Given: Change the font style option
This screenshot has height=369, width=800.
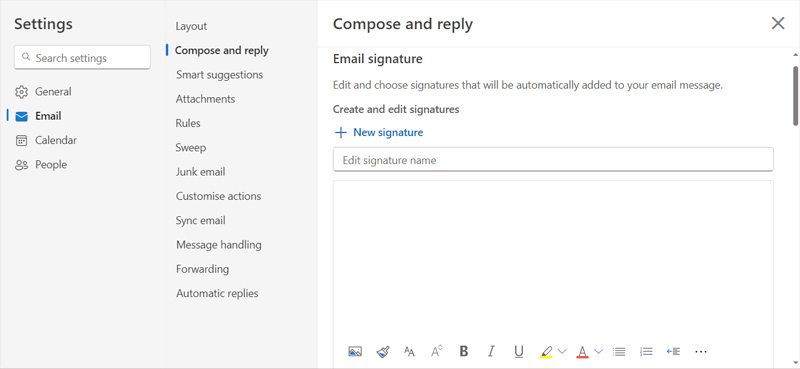Looking at the screenshot, I should pos(436,351).
